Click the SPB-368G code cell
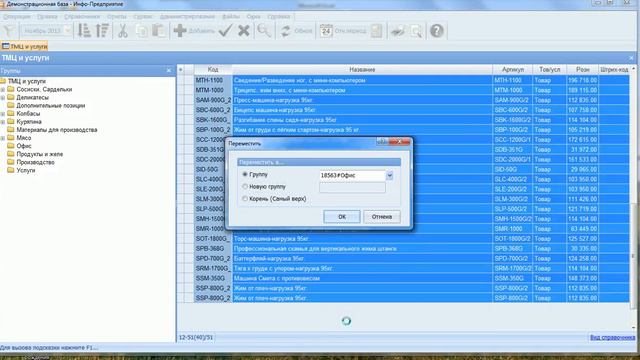This screenshot has width=640, height=360. pyautogui.click(x=213, y=249)
